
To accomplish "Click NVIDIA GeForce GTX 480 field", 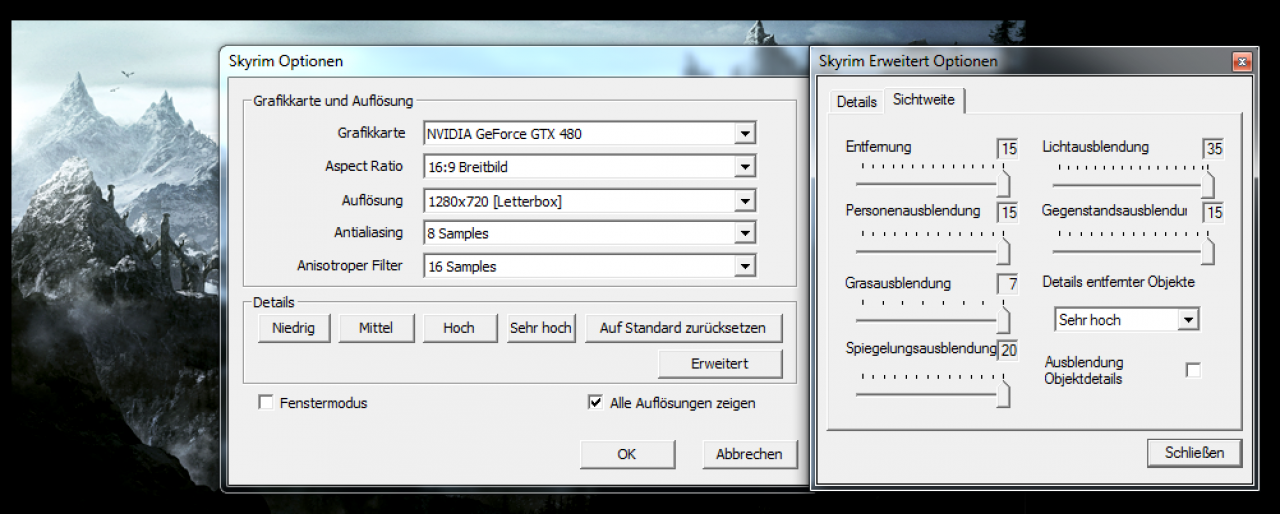I will pyautogui.click(x=589, y=133).
